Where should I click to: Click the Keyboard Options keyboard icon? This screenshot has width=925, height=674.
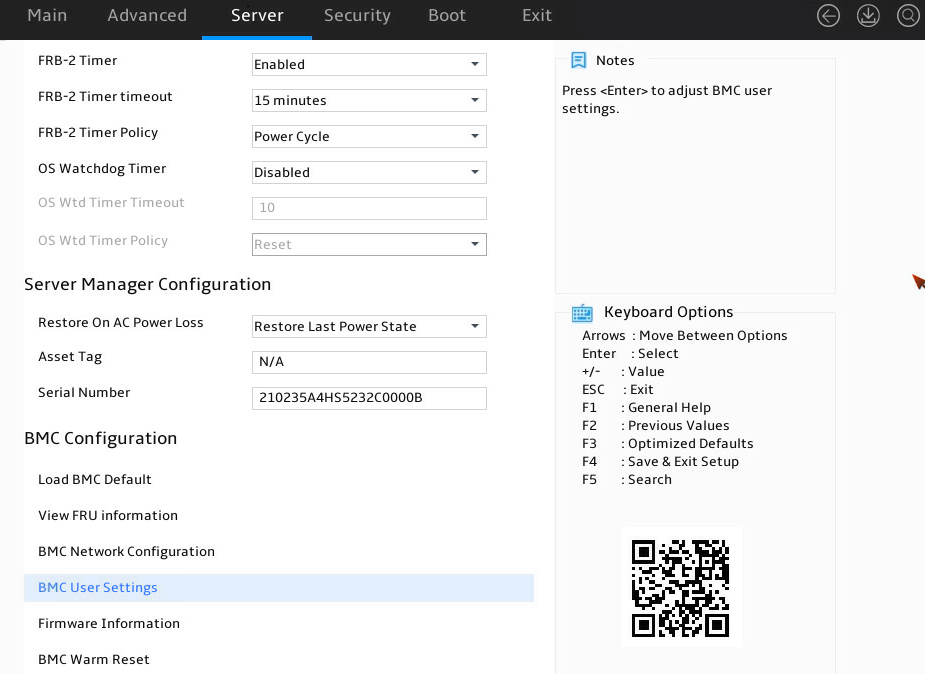pyautogui.click(x=582, y=313)
